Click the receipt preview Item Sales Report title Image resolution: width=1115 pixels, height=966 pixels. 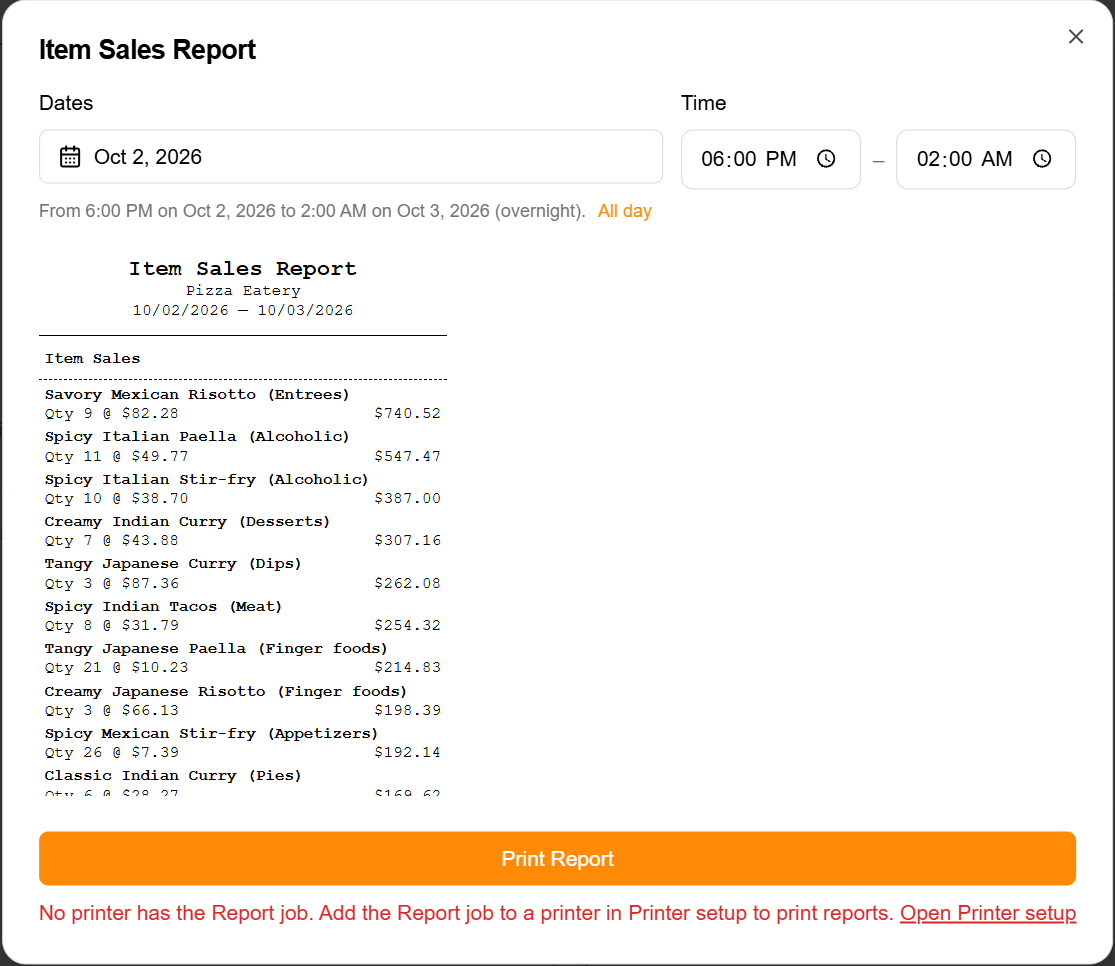tap(242, 268)
